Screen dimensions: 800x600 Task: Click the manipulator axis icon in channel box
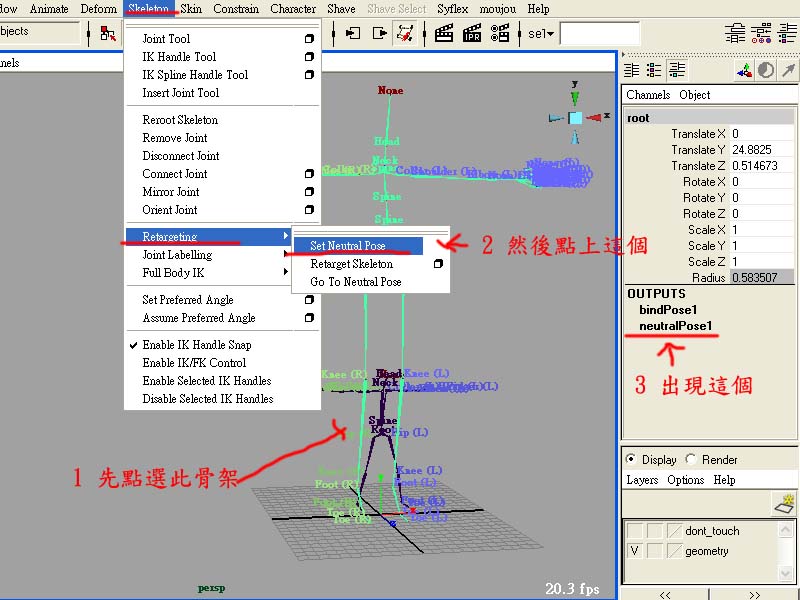coord(744,70)
